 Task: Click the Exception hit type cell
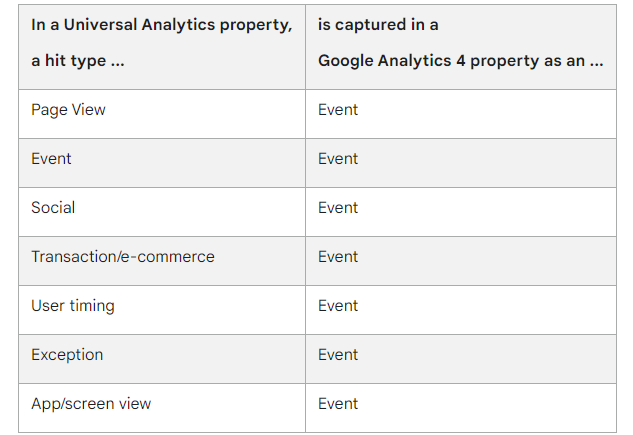tap(162, 359)
